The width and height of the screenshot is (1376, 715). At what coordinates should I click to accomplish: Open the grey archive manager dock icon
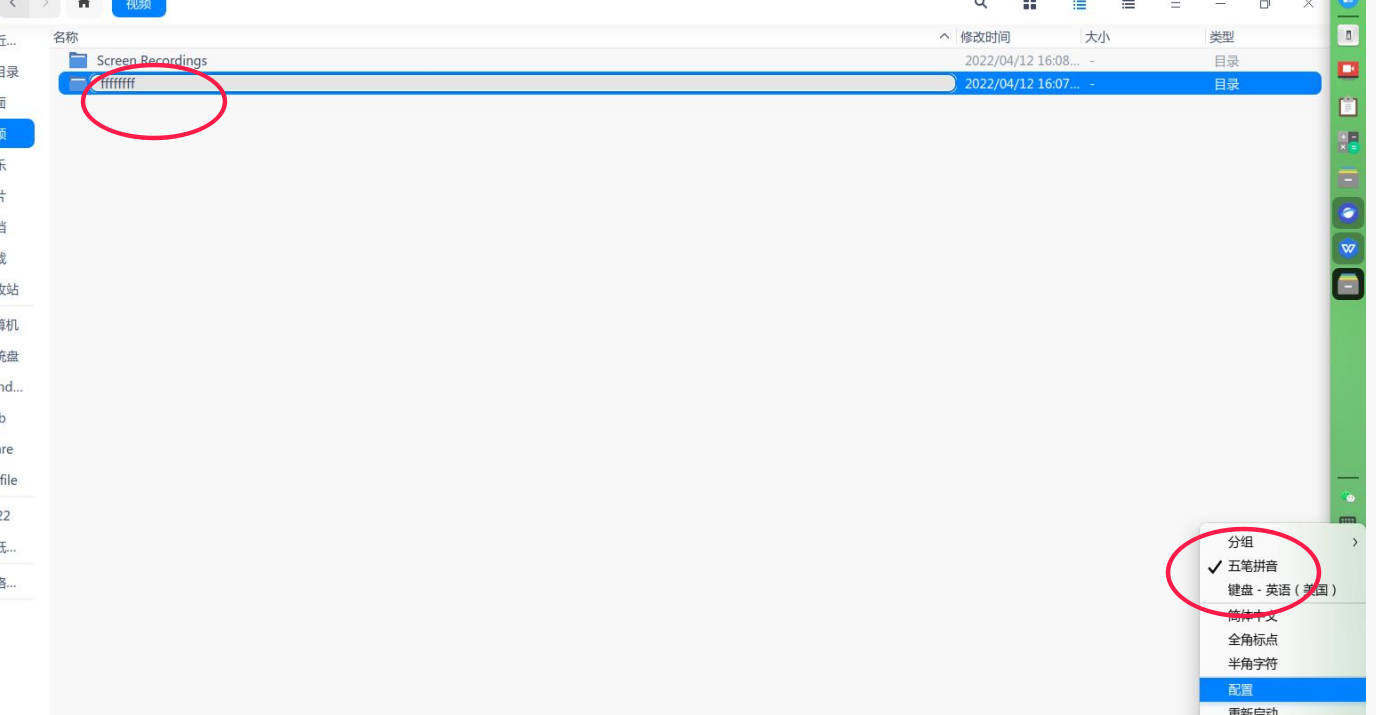pyautogui.click(x=1348, y=178)
